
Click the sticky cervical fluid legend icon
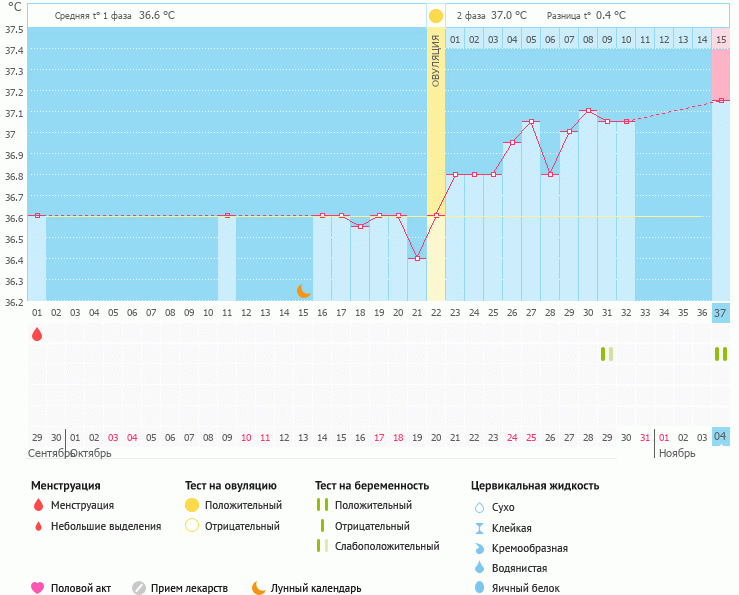click(479, 528)
